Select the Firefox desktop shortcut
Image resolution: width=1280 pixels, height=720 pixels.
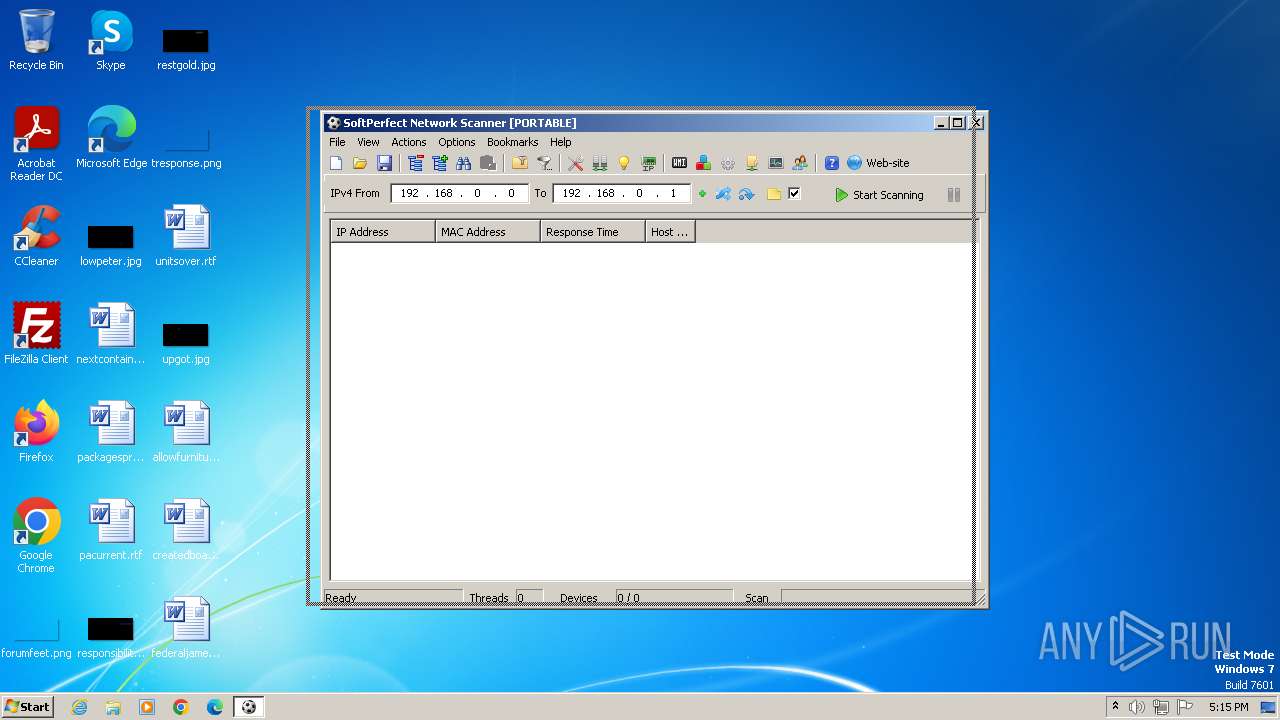36,432
